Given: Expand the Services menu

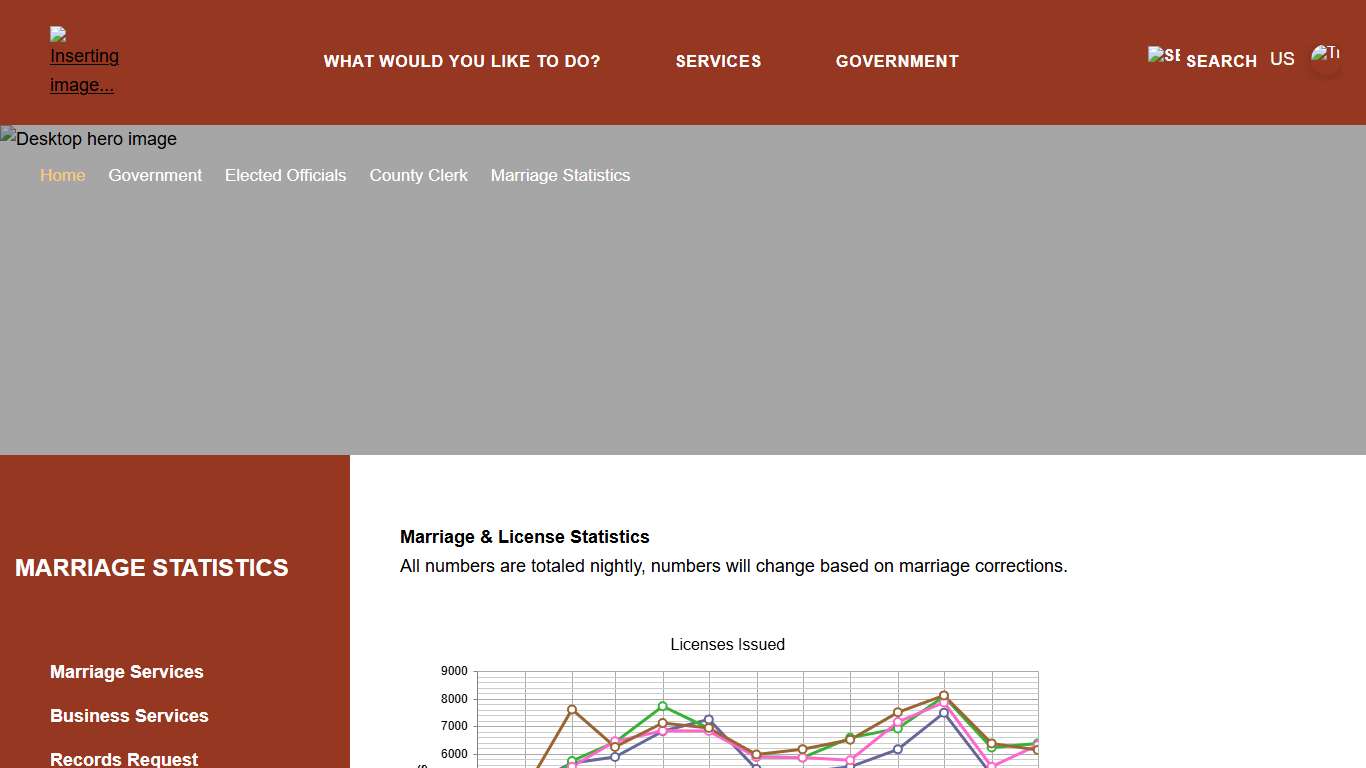Looking at the screenshot, I should pyautogui.click(x=718, y=61).
